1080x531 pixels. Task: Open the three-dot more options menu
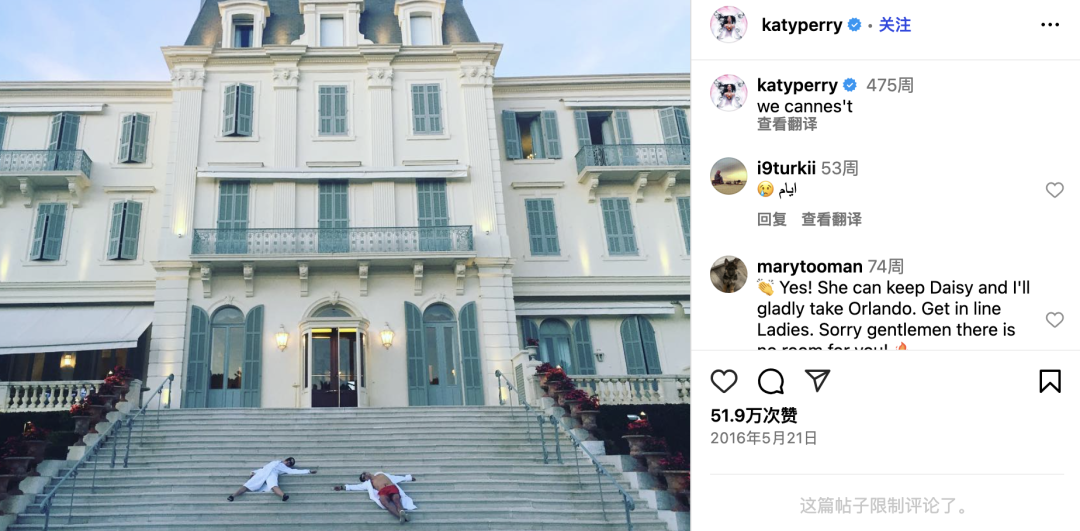pyautogui.click(x=1050, y=25)
